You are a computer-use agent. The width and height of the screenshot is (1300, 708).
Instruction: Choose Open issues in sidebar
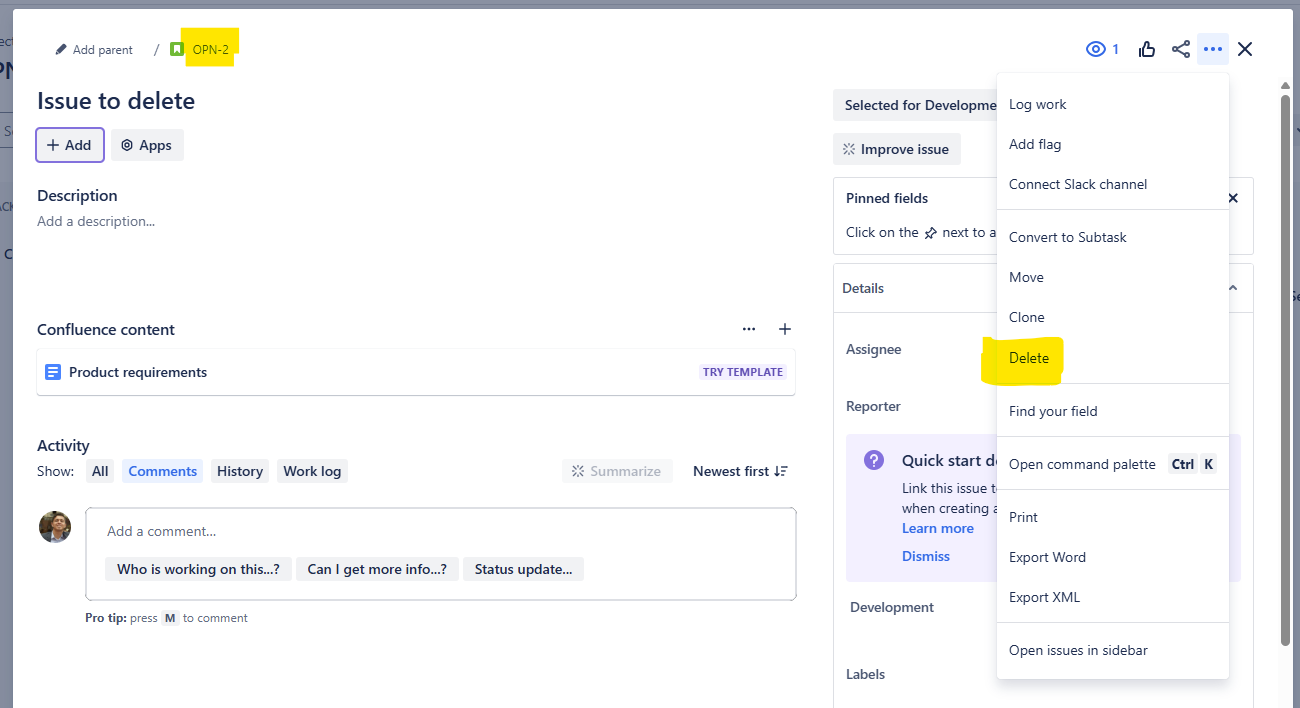coord(1112,650)
